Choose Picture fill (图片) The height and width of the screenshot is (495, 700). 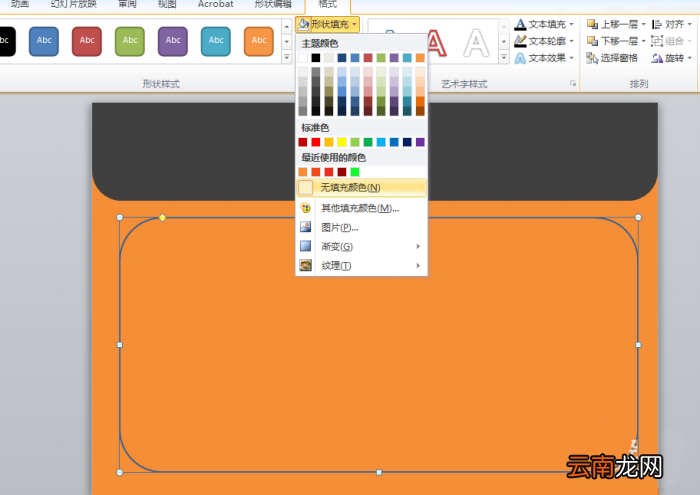click(x=361, y=227)
